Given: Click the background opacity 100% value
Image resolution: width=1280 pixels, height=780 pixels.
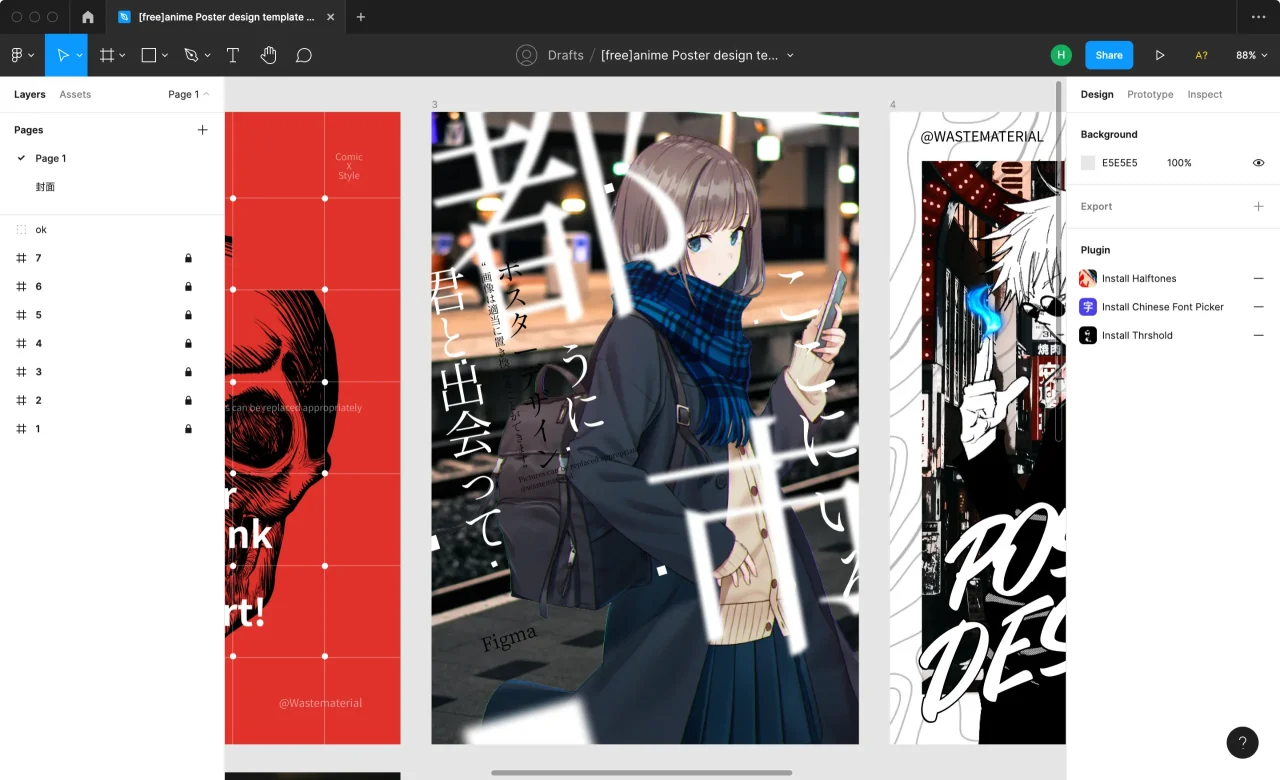Looking at the screenshot, I should 1179,163.
